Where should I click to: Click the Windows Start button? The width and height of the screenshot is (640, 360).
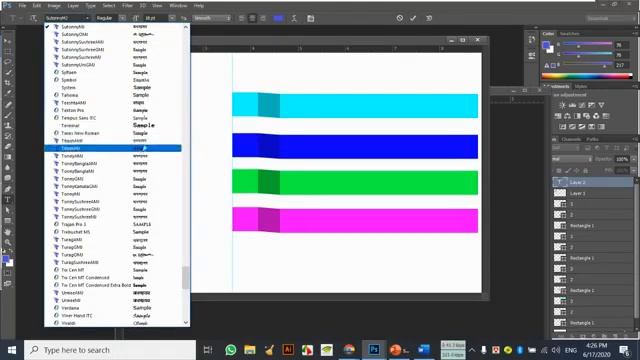pos(11,350)
